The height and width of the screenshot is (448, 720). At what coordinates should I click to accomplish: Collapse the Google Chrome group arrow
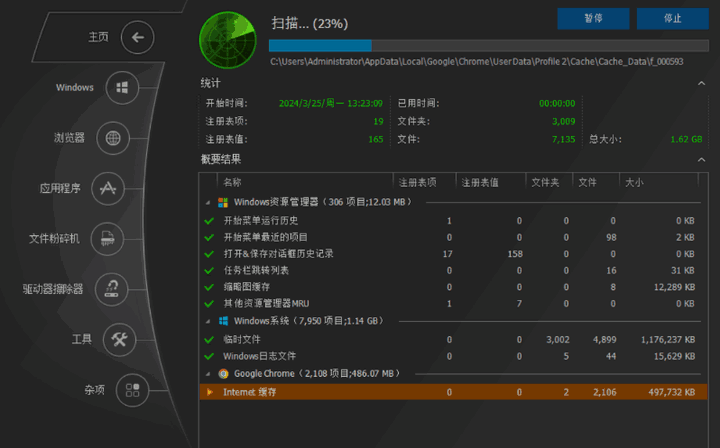coord(209,373)
